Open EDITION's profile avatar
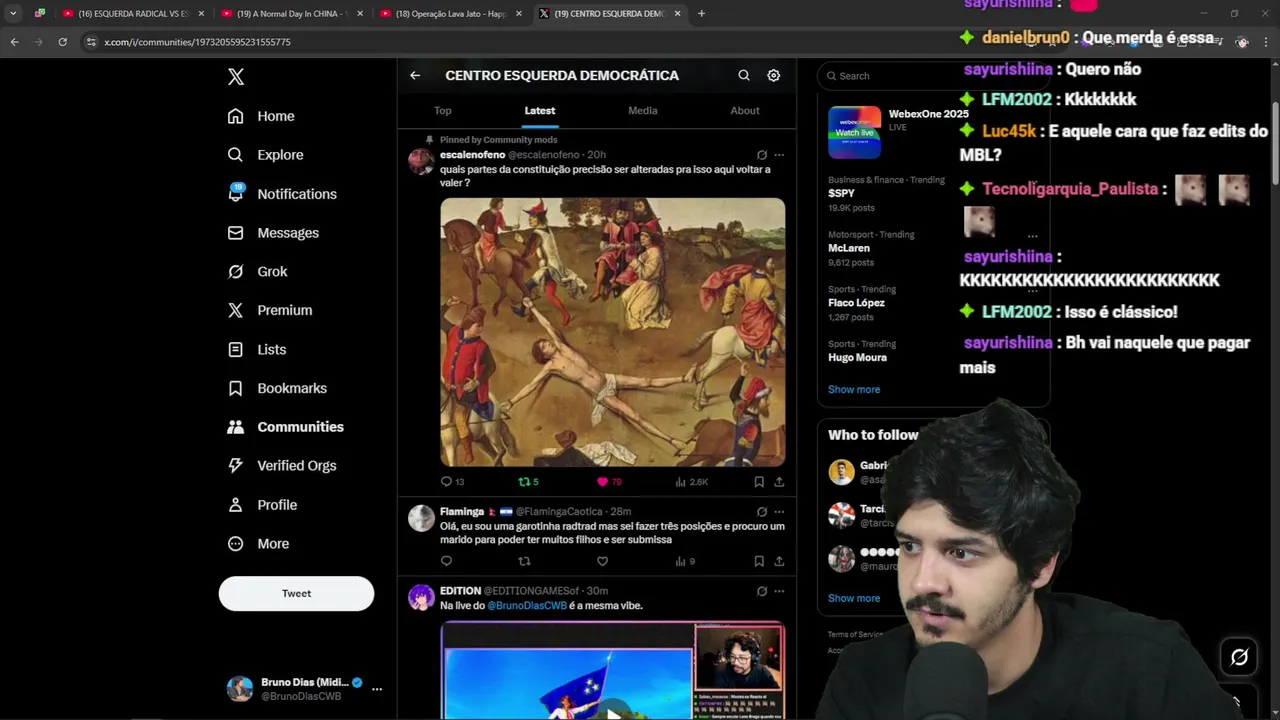Viewport: 1280px width, 720px height. pyautogui.click(x=421, y=598)
